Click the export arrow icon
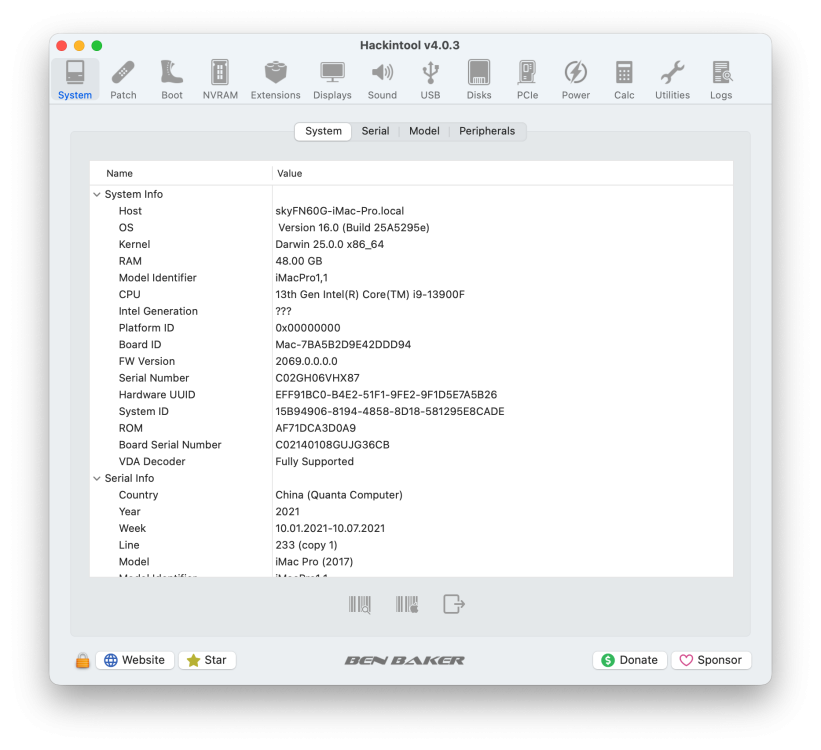Screen dimensions: 821x750 coord(454,604)
